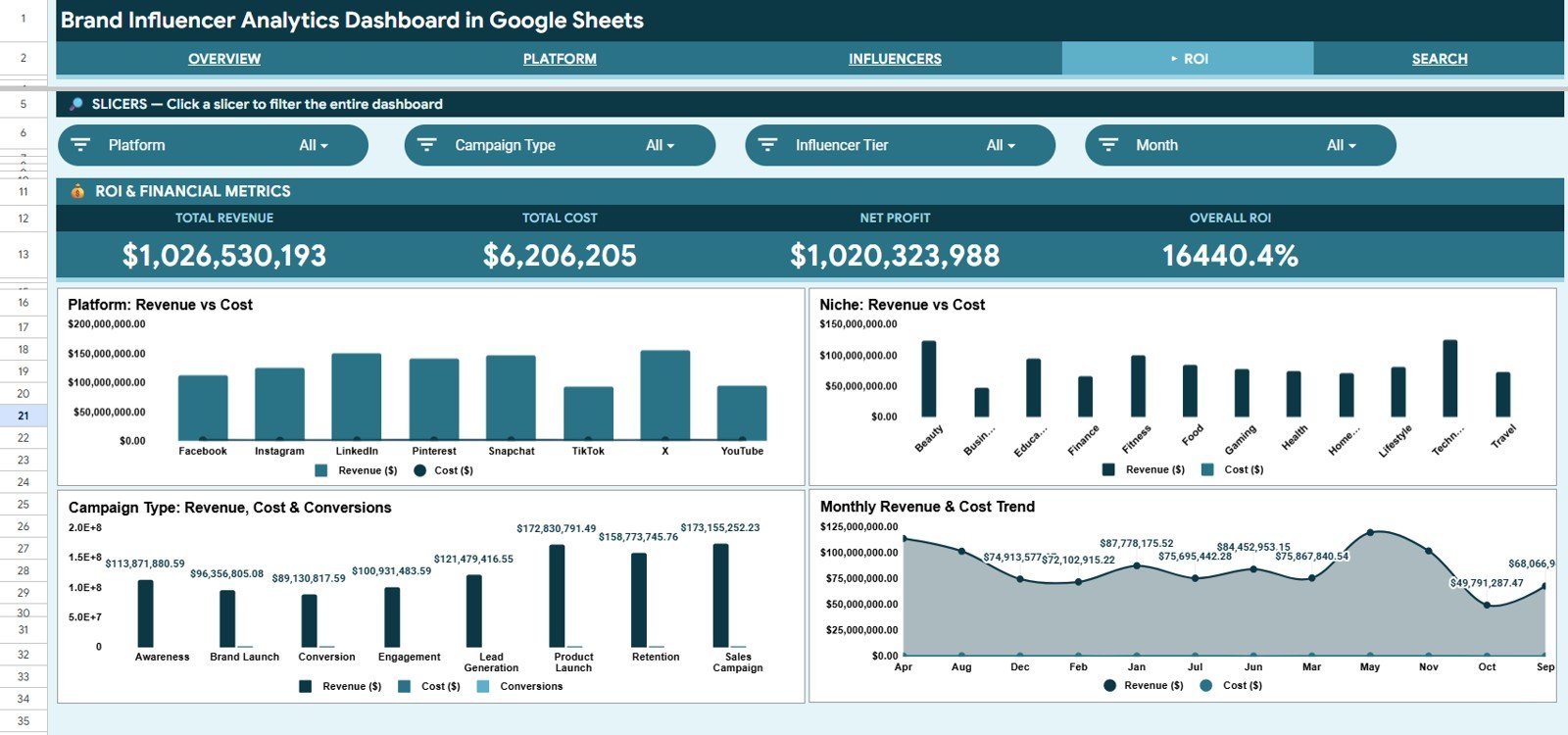Expand the Platform slicer All dropdown

pyautogui.click(x=314, y=145)
